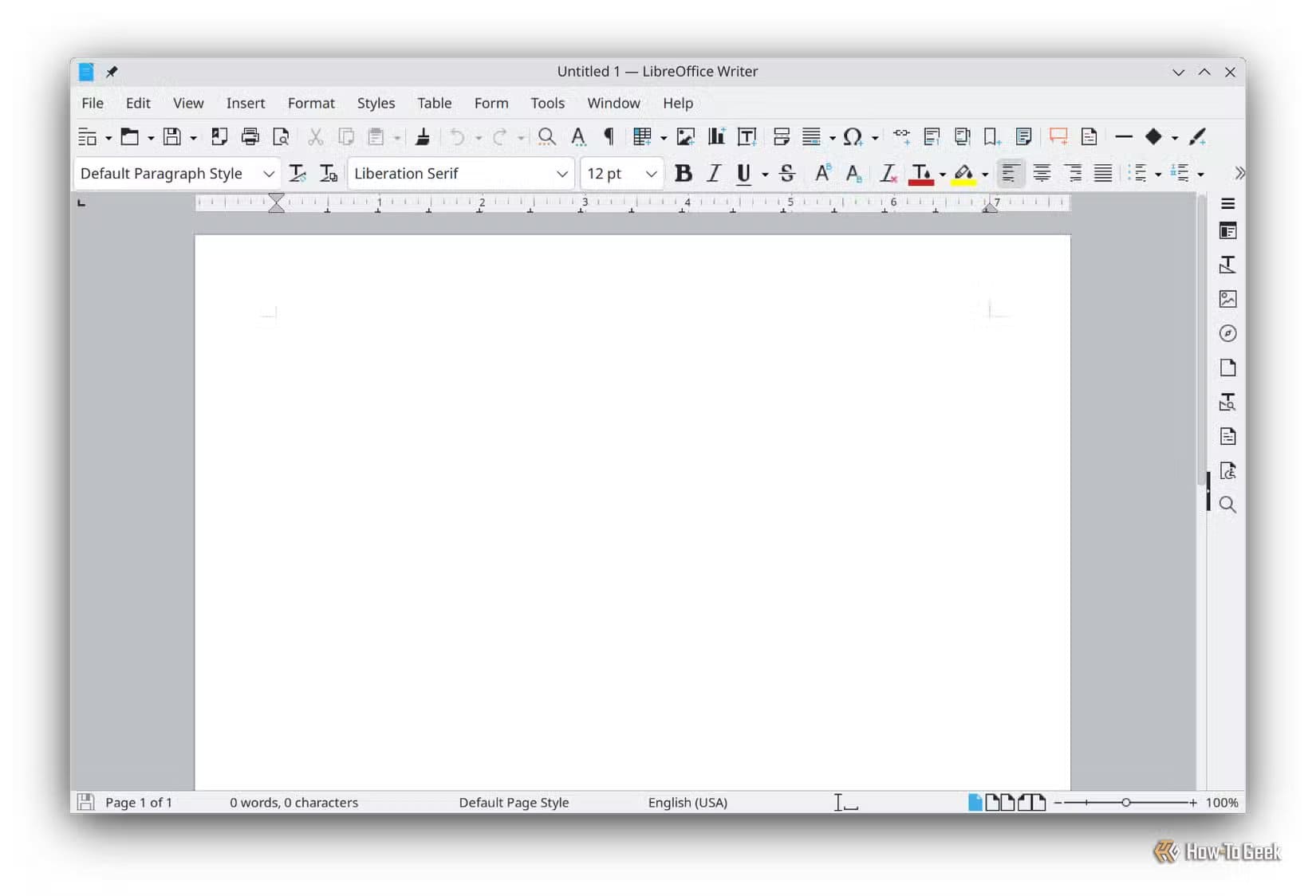The width and height of the screenshot is (1316, 896).
Task: Click the Insert Bookmark icon
Action: [992, 137]
